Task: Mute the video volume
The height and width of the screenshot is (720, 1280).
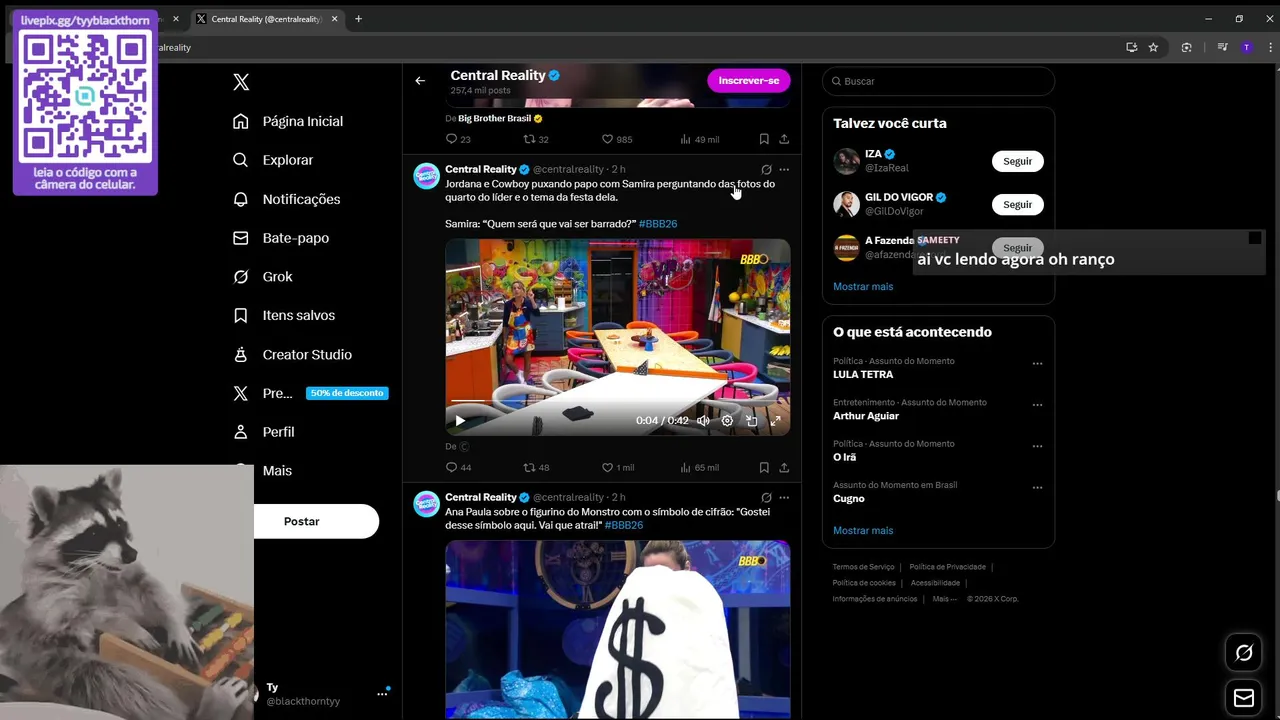Action: click(703, 421)
